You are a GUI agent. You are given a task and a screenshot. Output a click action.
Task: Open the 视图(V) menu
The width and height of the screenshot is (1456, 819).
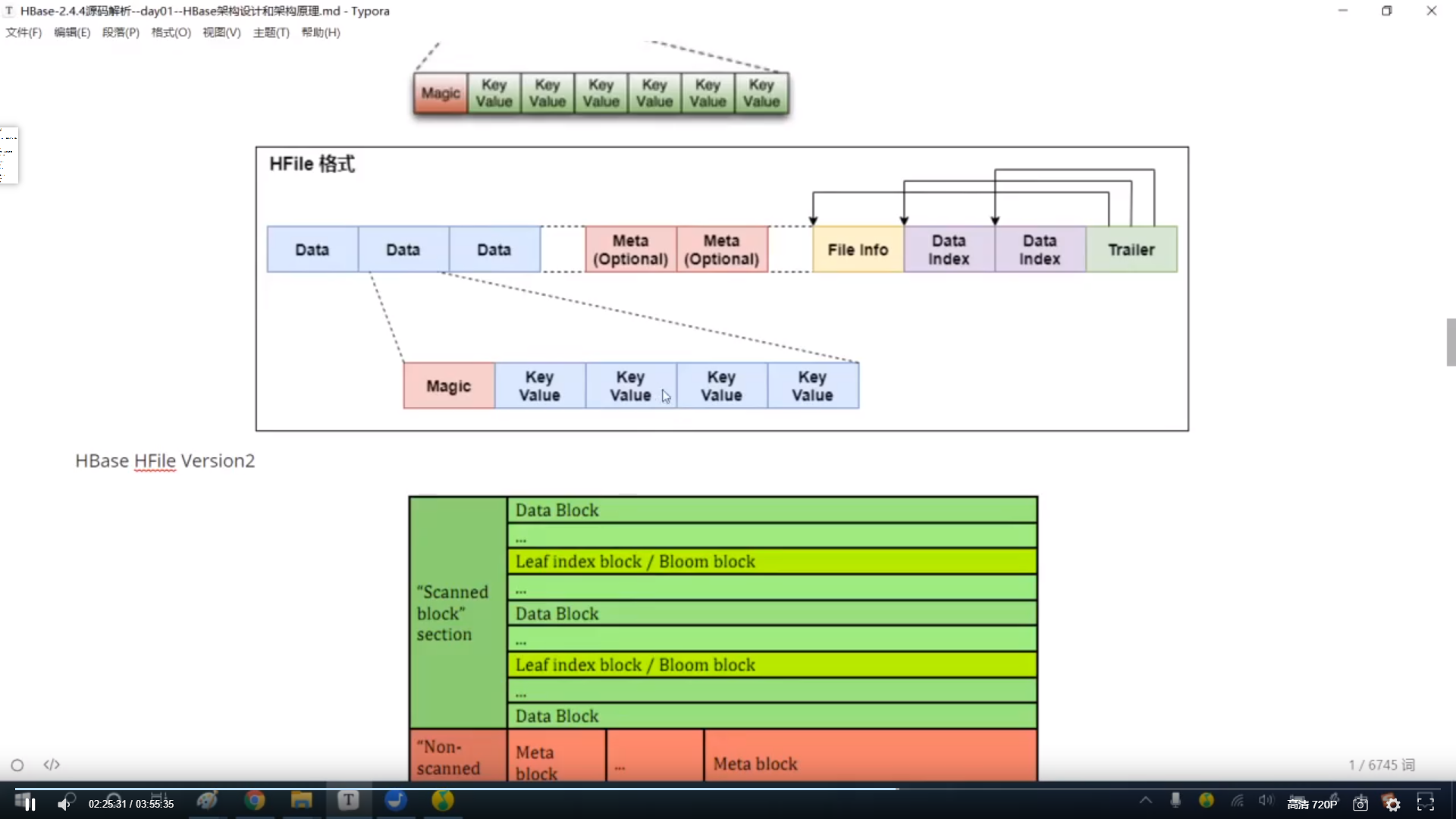(x=221, y=33)
